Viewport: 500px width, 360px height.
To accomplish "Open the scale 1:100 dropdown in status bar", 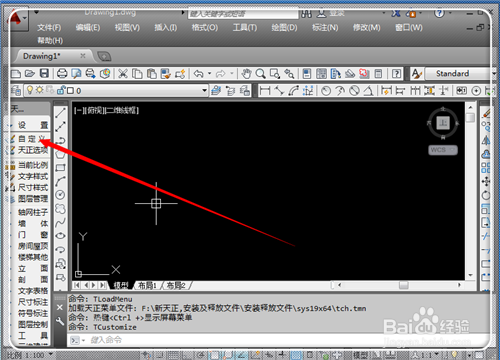I will [x=51, y=354].
